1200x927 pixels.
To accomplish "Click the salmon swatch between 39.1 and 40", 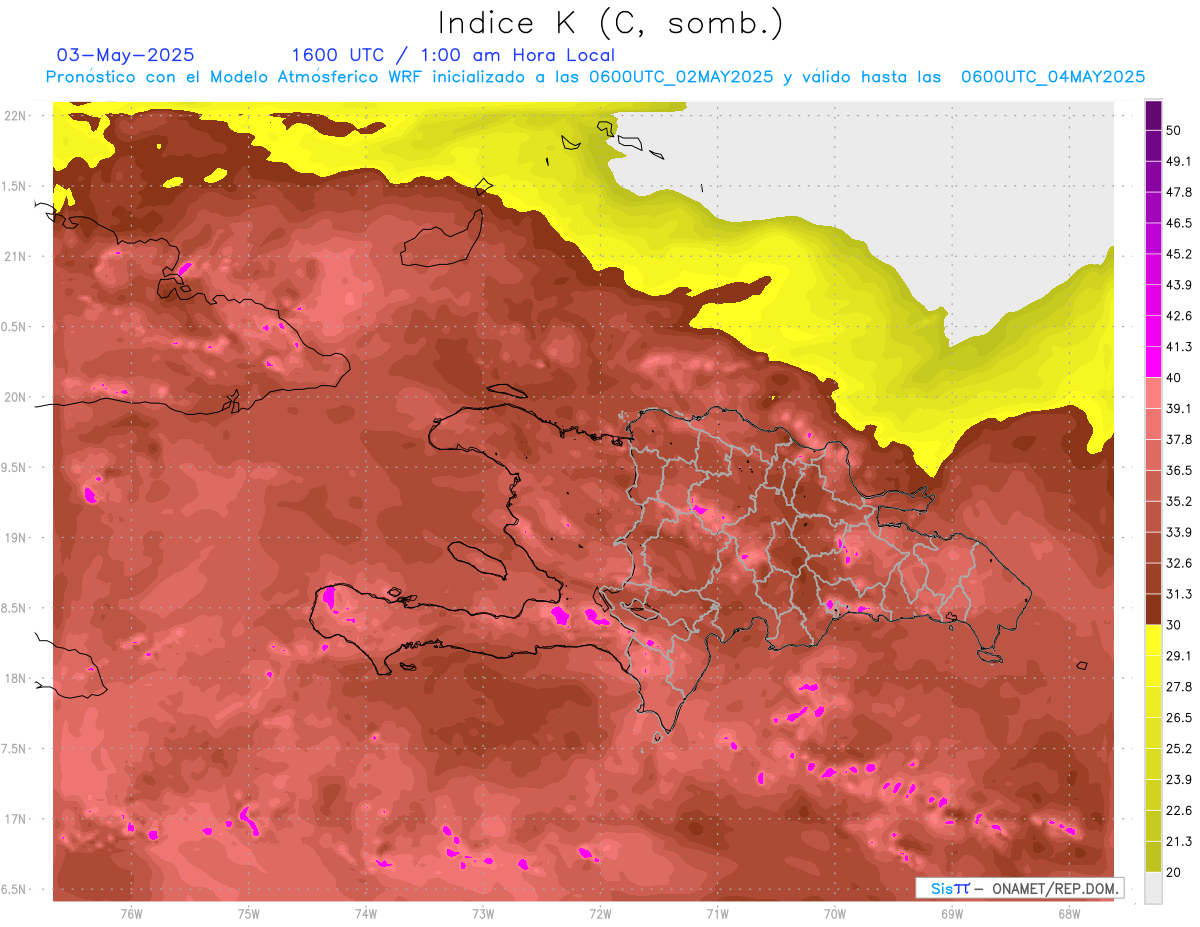I will tap(1153, 391).
